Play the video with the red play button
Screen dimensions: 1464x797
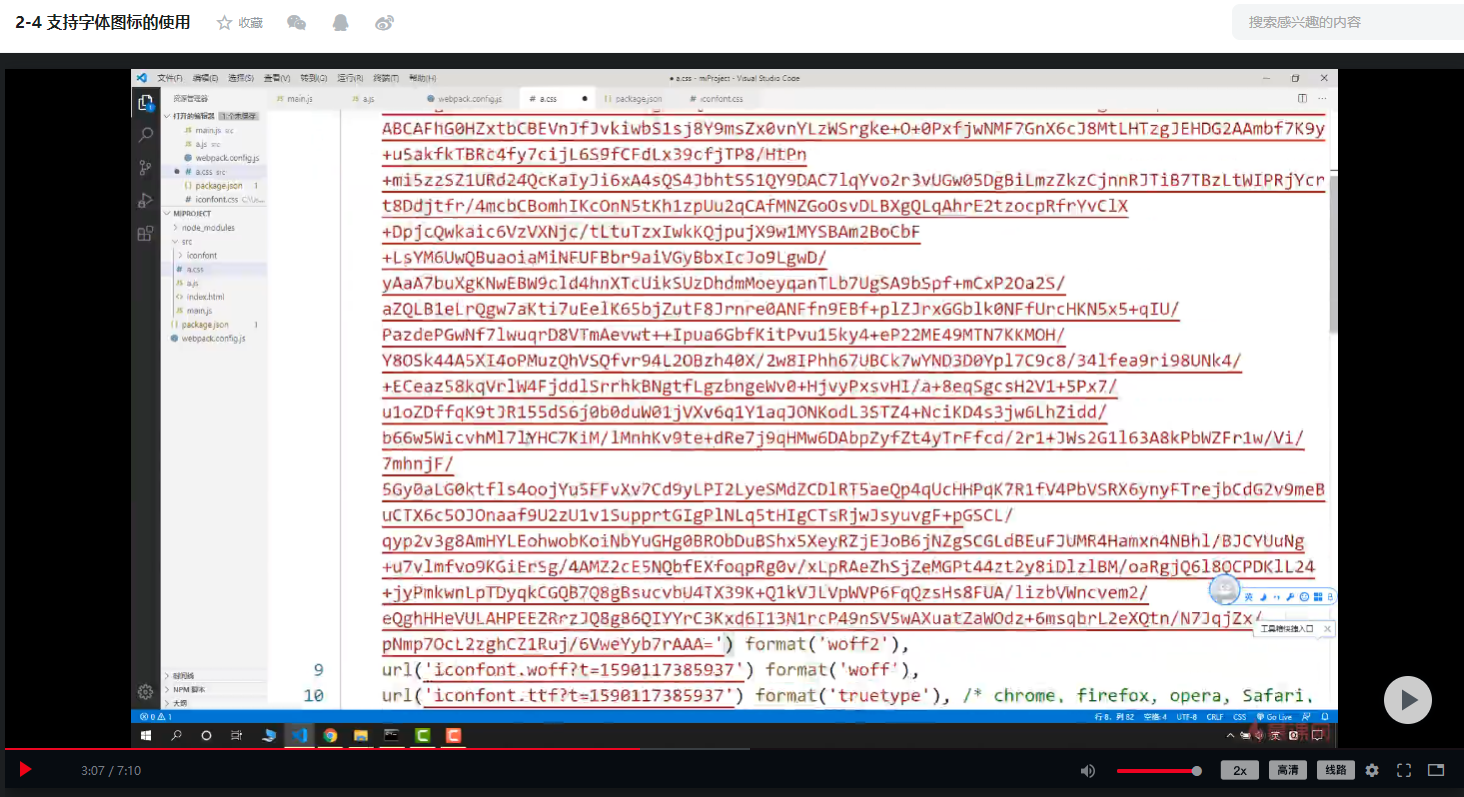pyautogui.click(x=26, y=770)
